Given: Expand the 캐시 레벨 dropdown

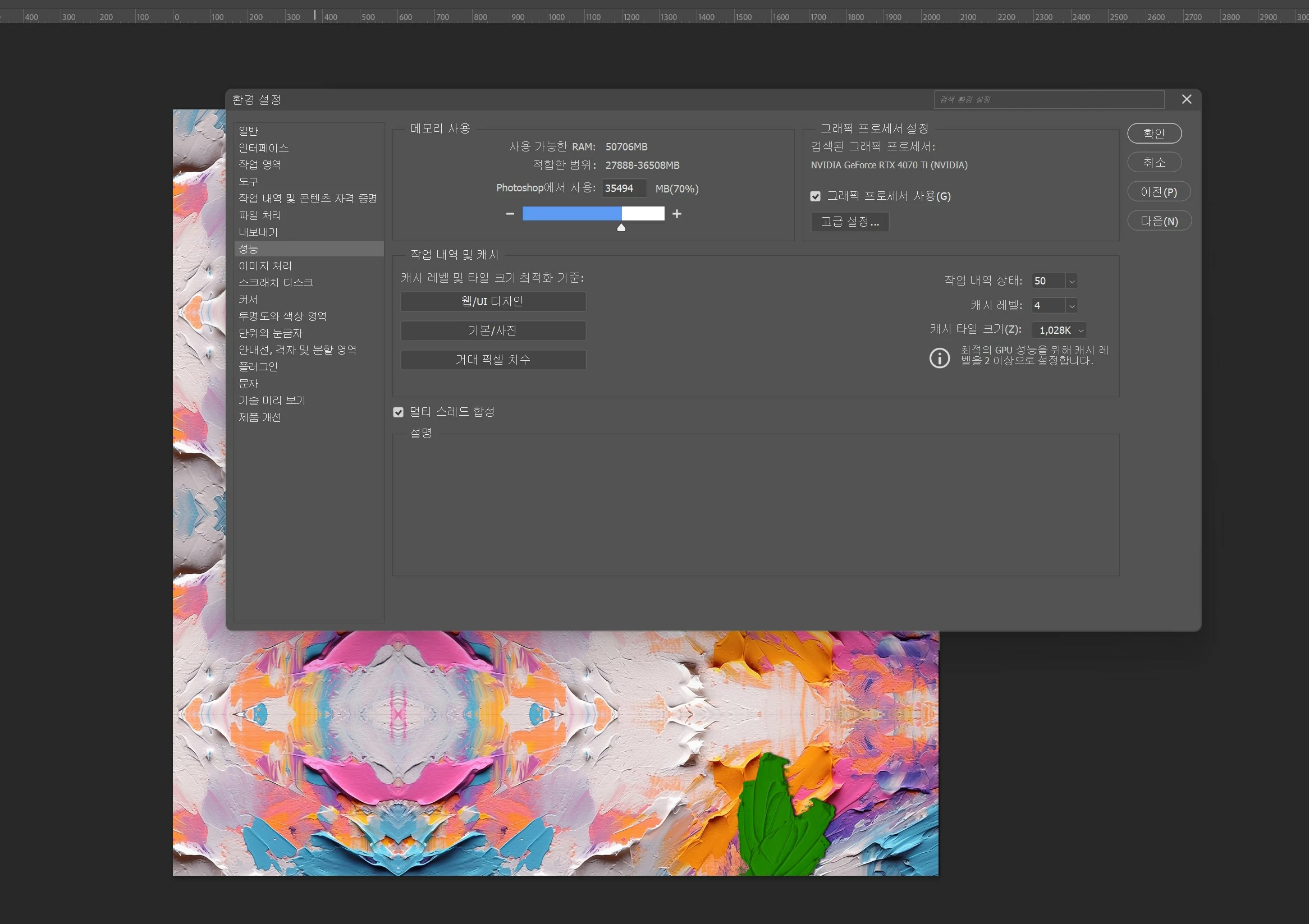Looking at the screenshot, I should click(x=1071, y=305).
